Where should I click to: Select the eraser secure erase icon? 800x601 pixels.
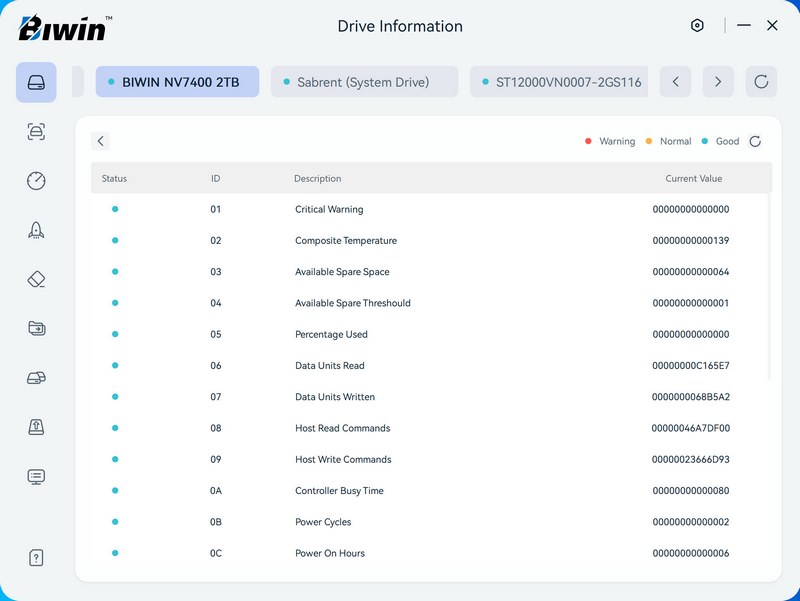pyautogui.click(x=36, y=279)
